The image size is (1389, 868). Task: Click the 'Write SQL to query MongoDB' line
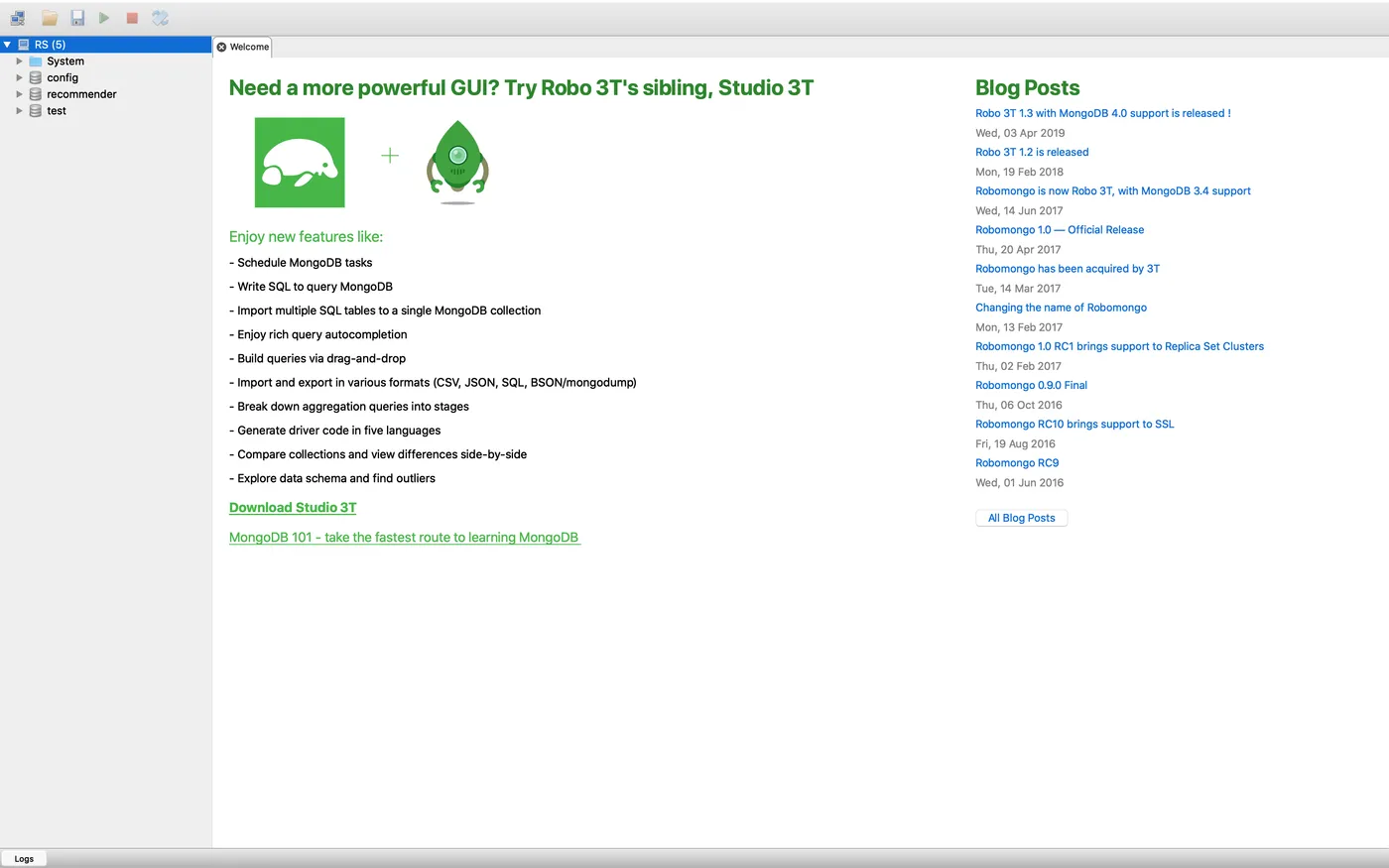(x=311, y=287)
